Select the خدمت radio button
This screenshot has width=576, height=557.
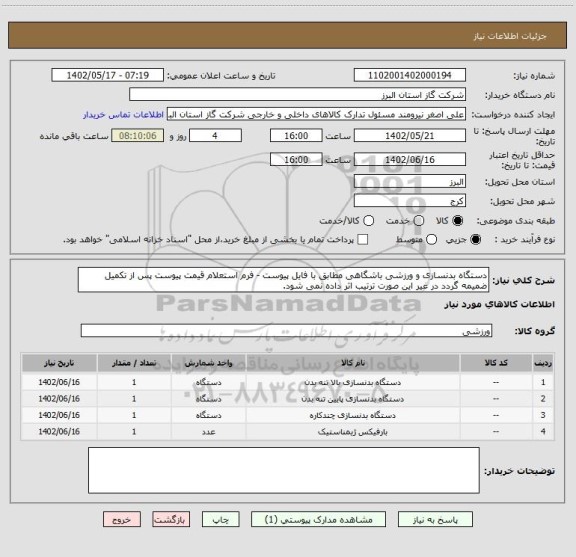419,221
